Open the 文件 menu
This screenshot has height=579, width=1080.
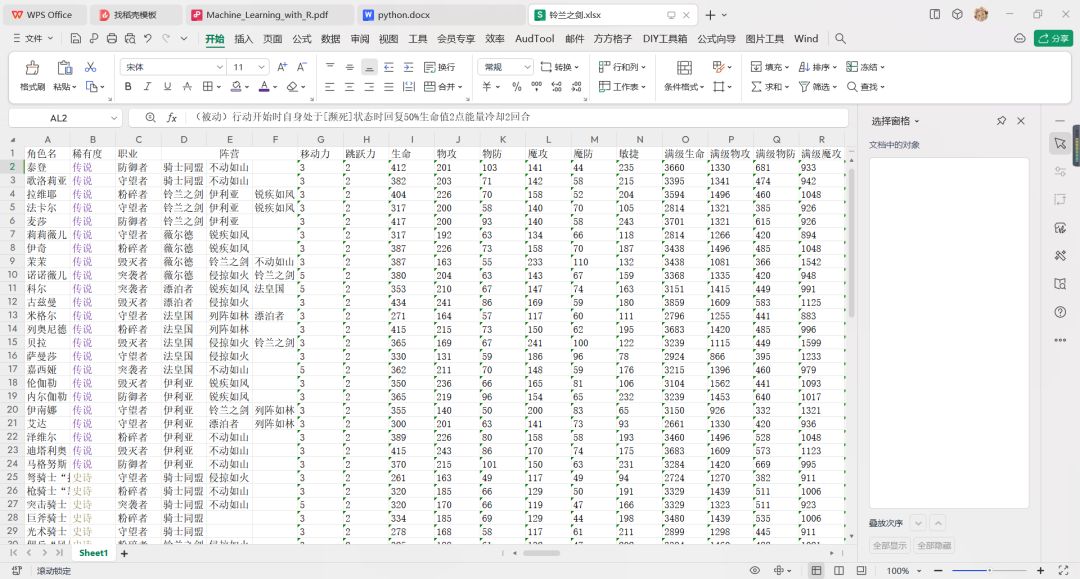pos(33,39)
